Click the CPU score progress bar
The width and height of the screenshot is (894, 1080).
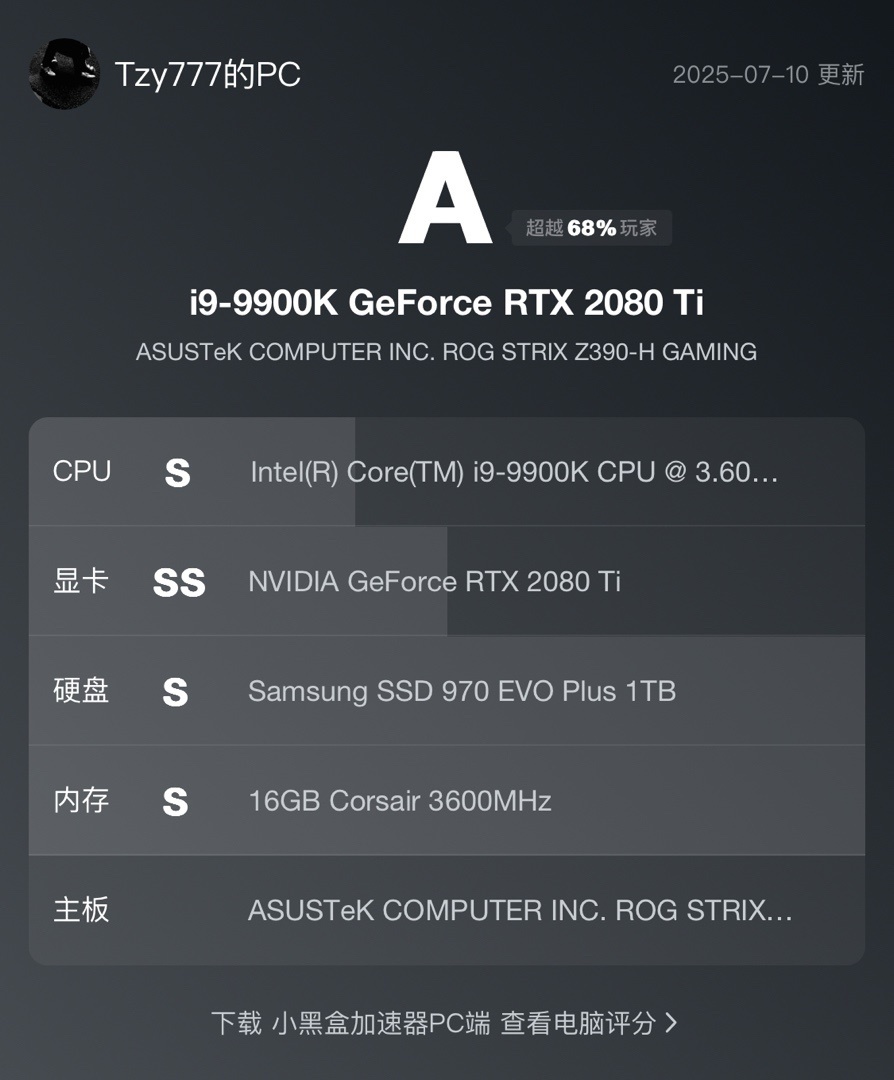(192, 472)
